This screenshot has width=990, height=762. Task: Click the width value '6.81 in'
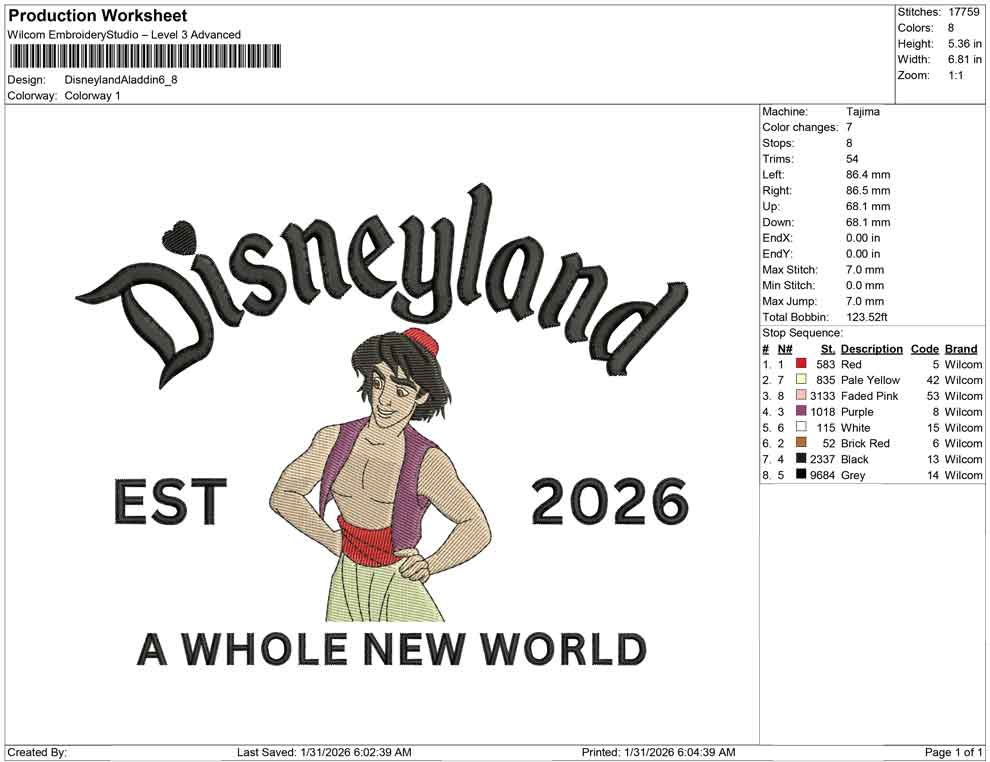coord(965,59)
